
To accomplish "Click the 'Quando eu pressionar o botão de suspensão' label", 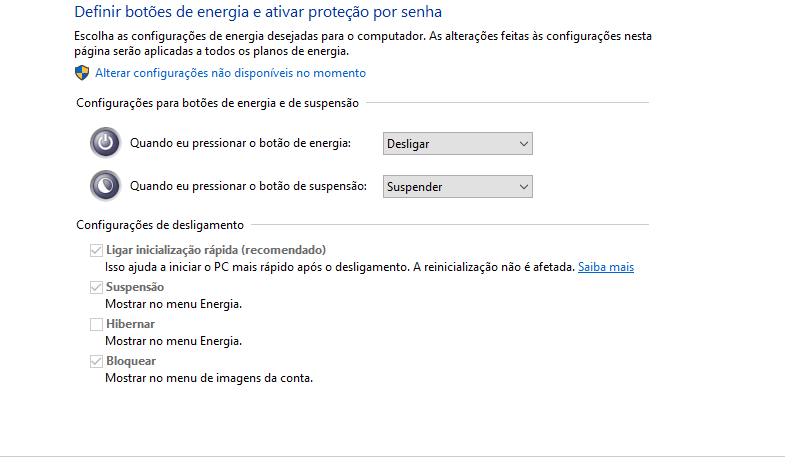I will coord(248,186).
